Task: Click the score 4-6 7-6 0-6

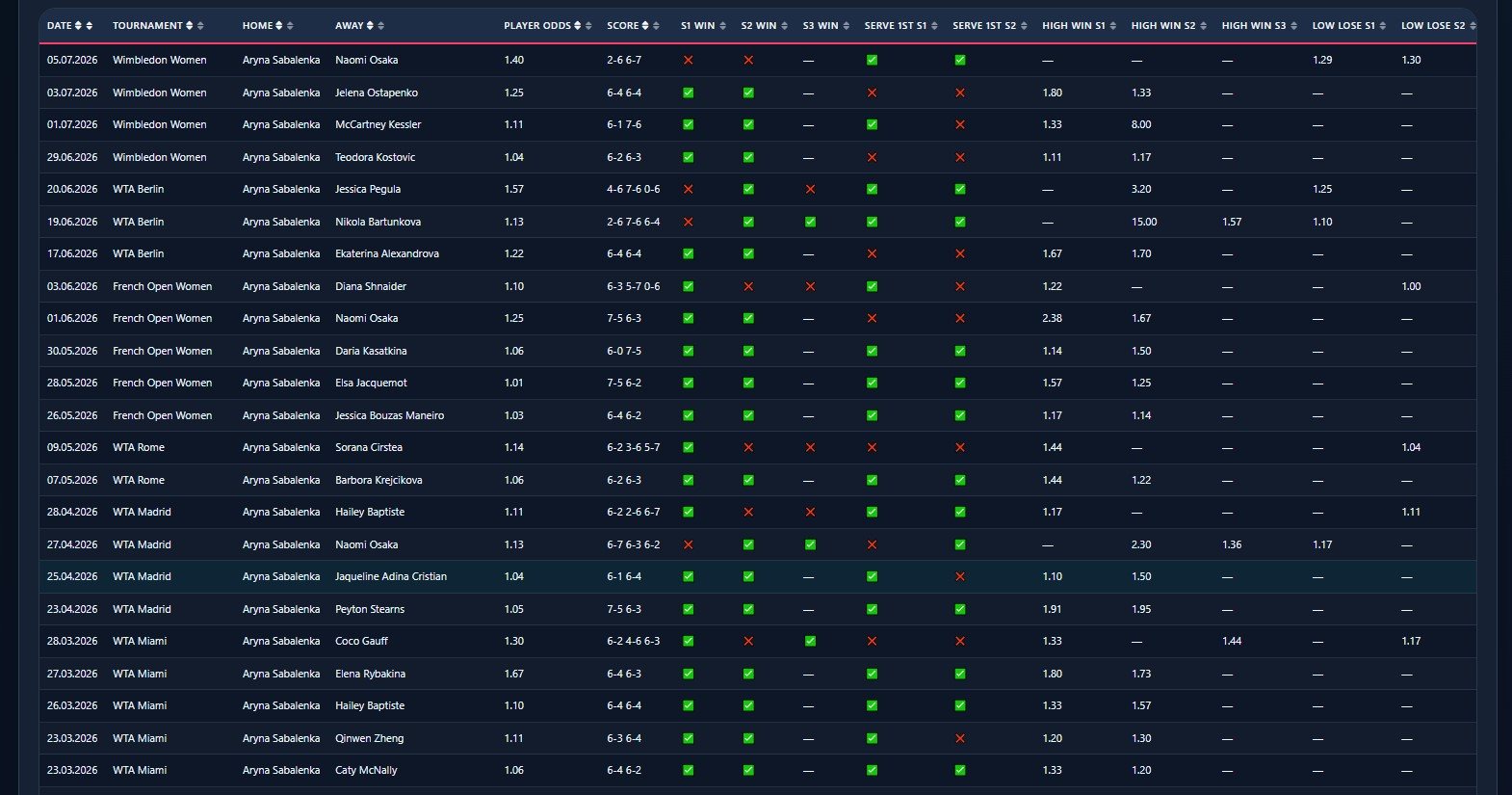Action: click(x=633, y=189)
